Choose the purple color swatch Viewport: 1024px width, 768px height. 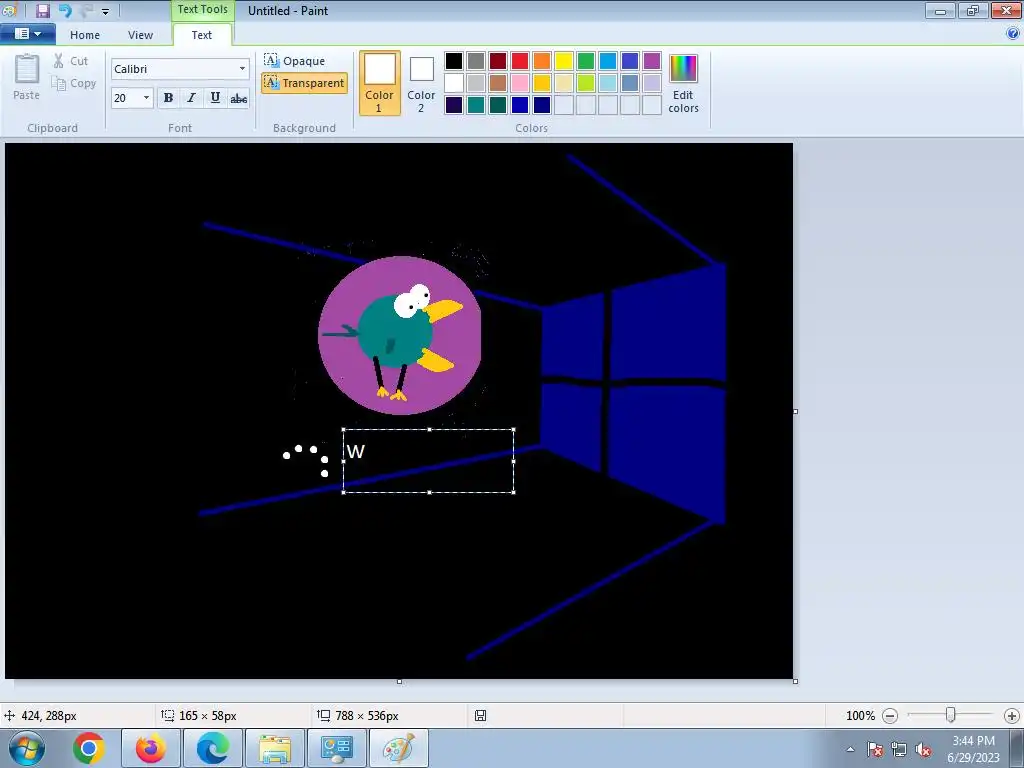pos(652,61)
